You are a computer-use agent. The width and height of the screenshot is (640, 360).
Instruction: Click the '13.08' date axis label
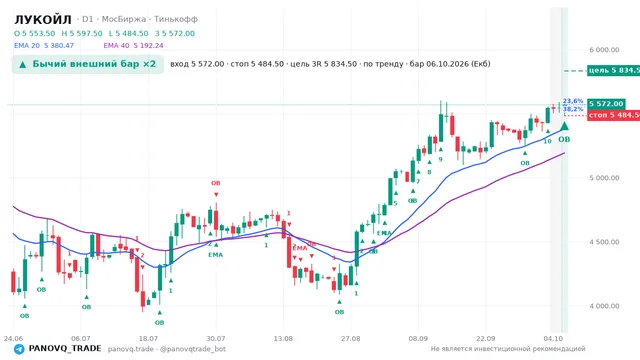pyautogui.click(x=283, y=339)
